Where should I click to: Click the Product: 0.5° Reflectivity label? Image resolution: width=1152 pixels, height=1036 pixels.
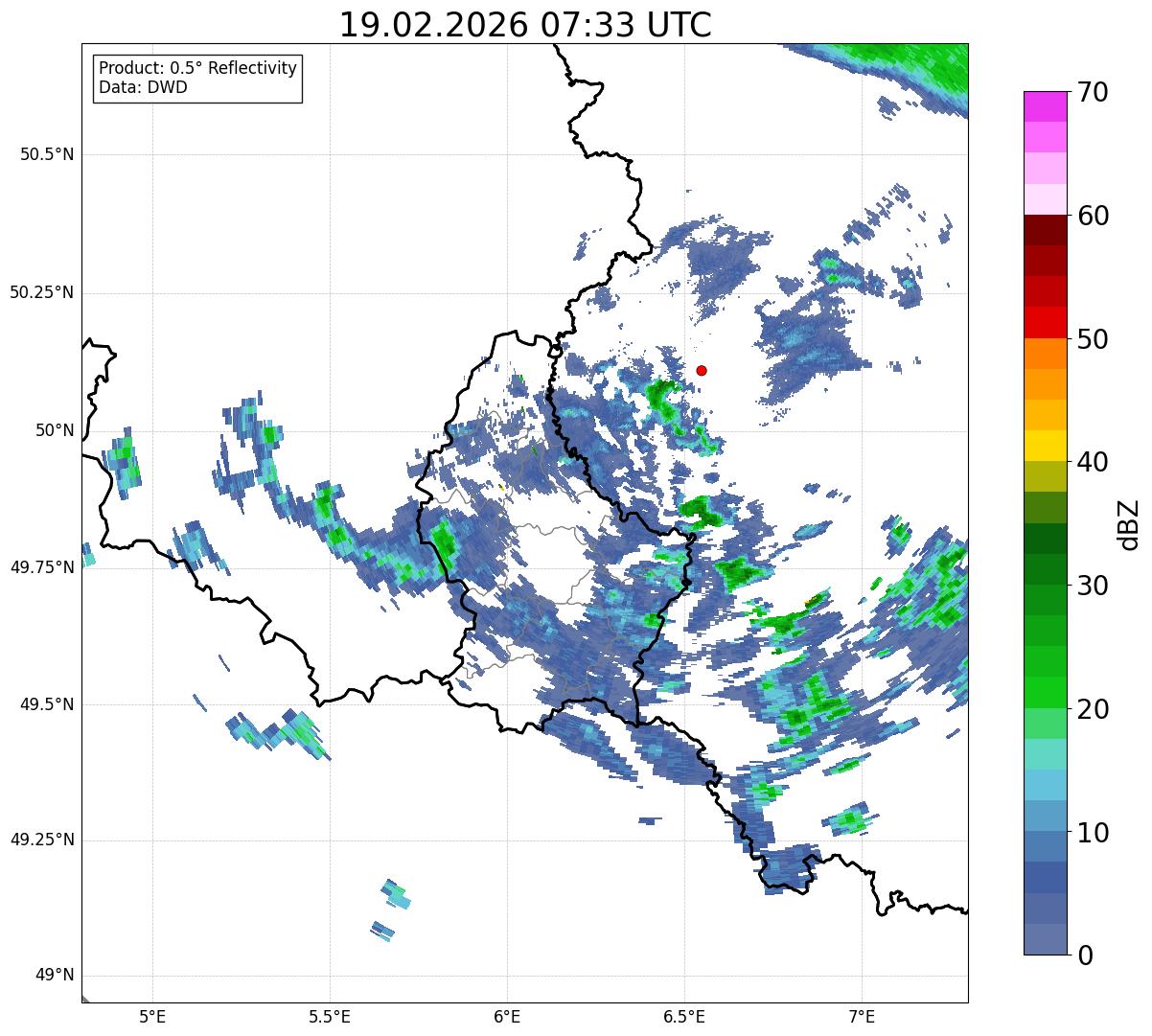click(197, 69)
